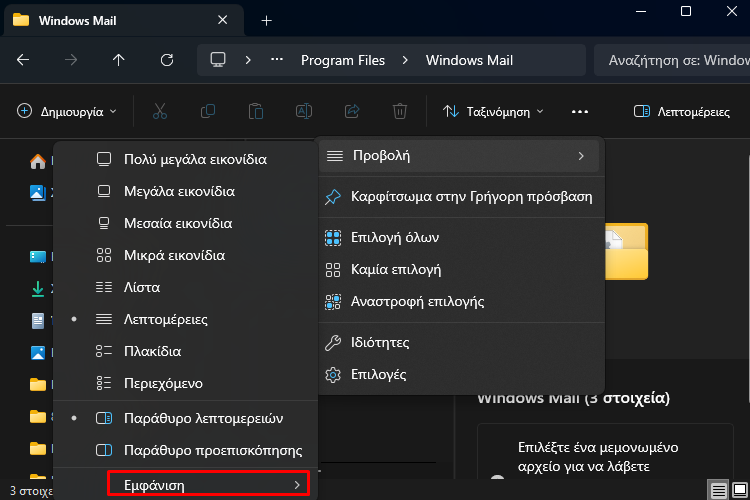Maximize the File Explorer window
Screen dimensions: 750x500
click(x=686, y=11)
